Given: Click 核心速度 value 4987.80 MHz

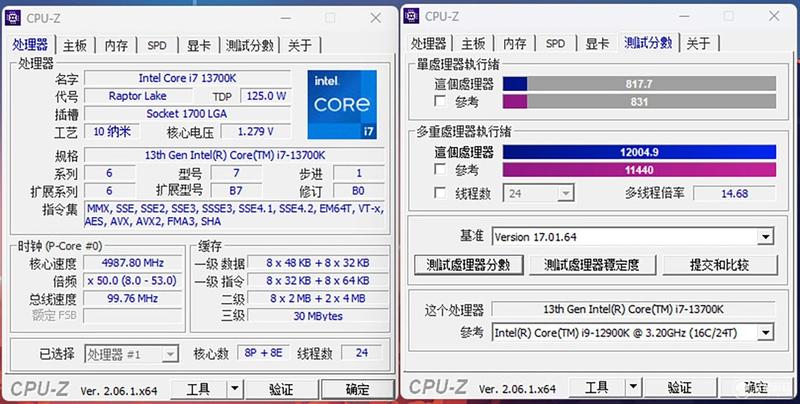Looking at the screenshot, I should [x=132, y=263].
